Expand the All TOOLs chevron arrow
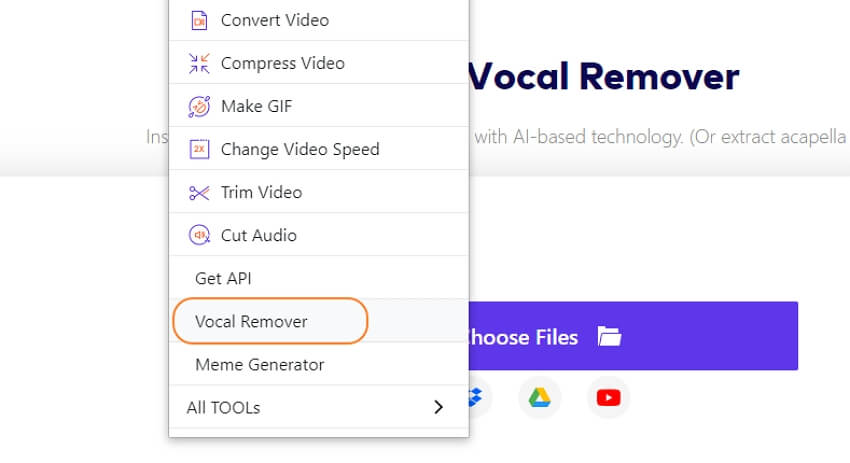 [x=439, y=407]
